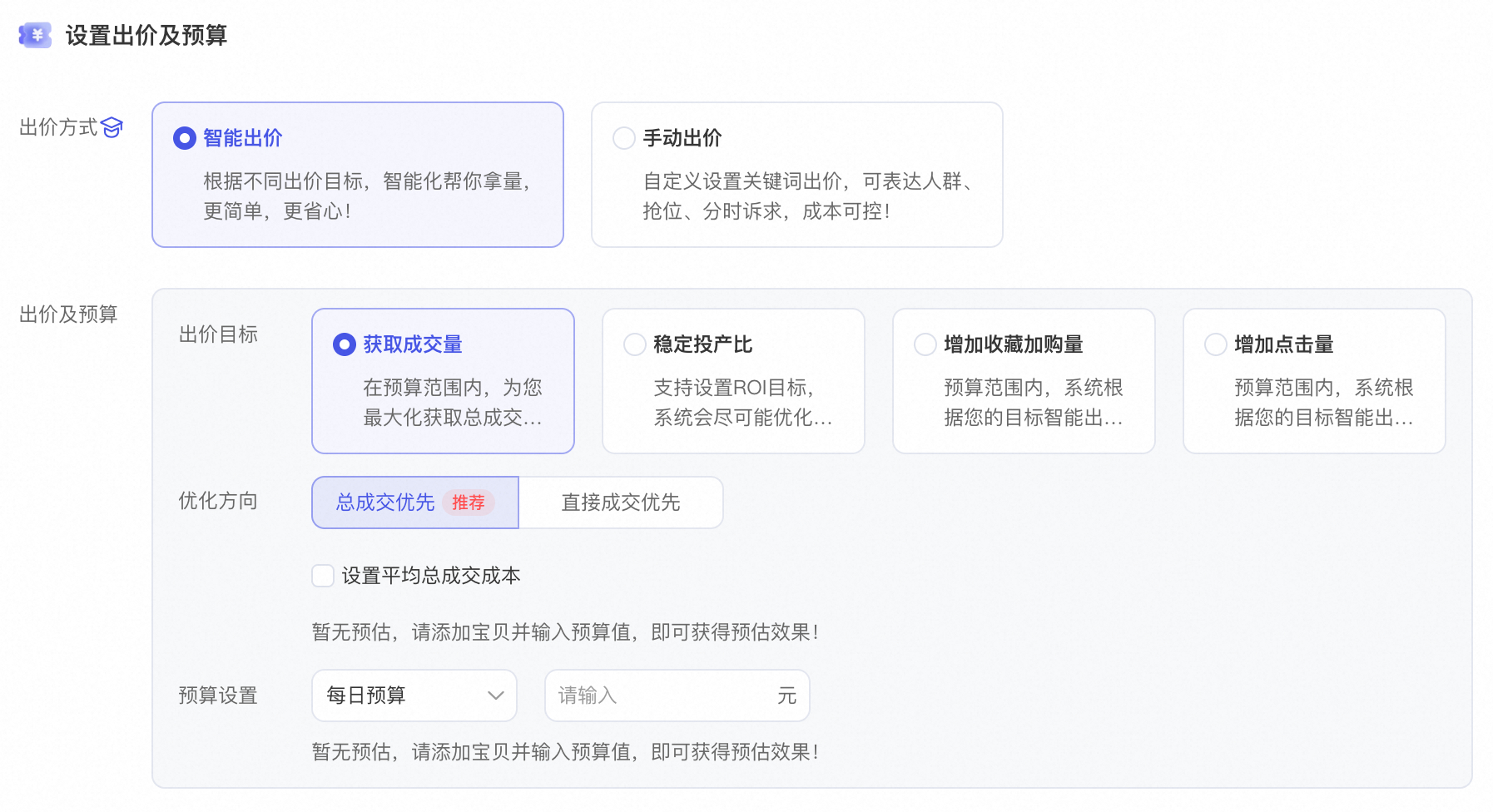Screen dimensions: 1493x812
Task: Click the graduation cap icon next to 出价方式
Action: click(x=112, y=126)
